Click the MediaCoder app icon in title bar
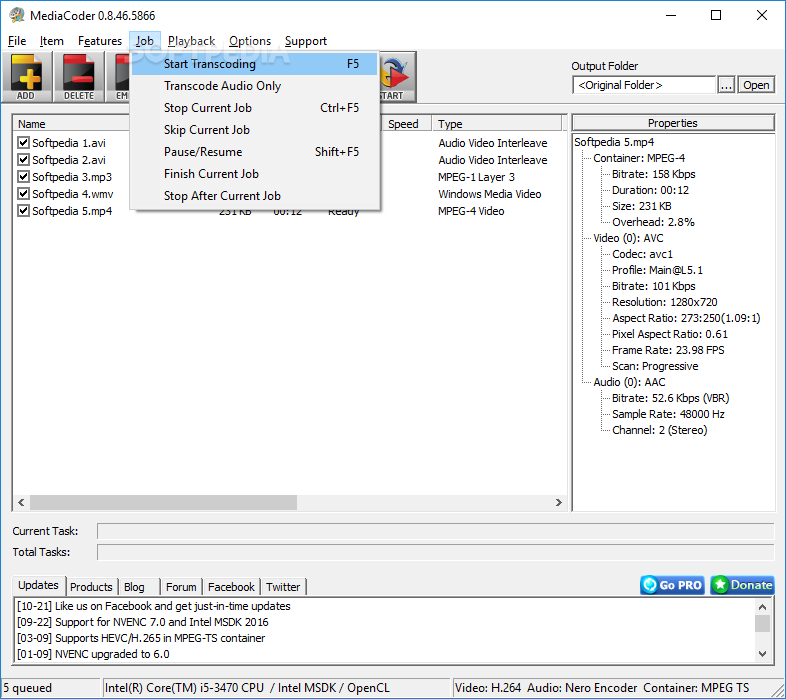The width and height of the screenshot is (786, 699). tap(17, 15)
